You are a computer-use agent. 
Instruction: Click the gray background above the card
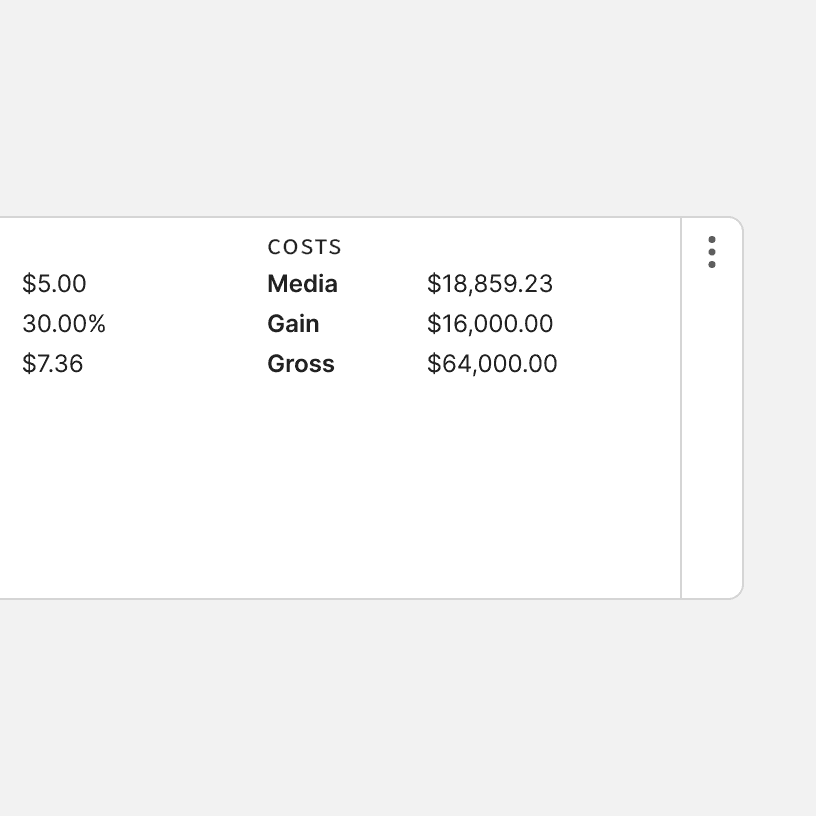click(x=400, y=110)
